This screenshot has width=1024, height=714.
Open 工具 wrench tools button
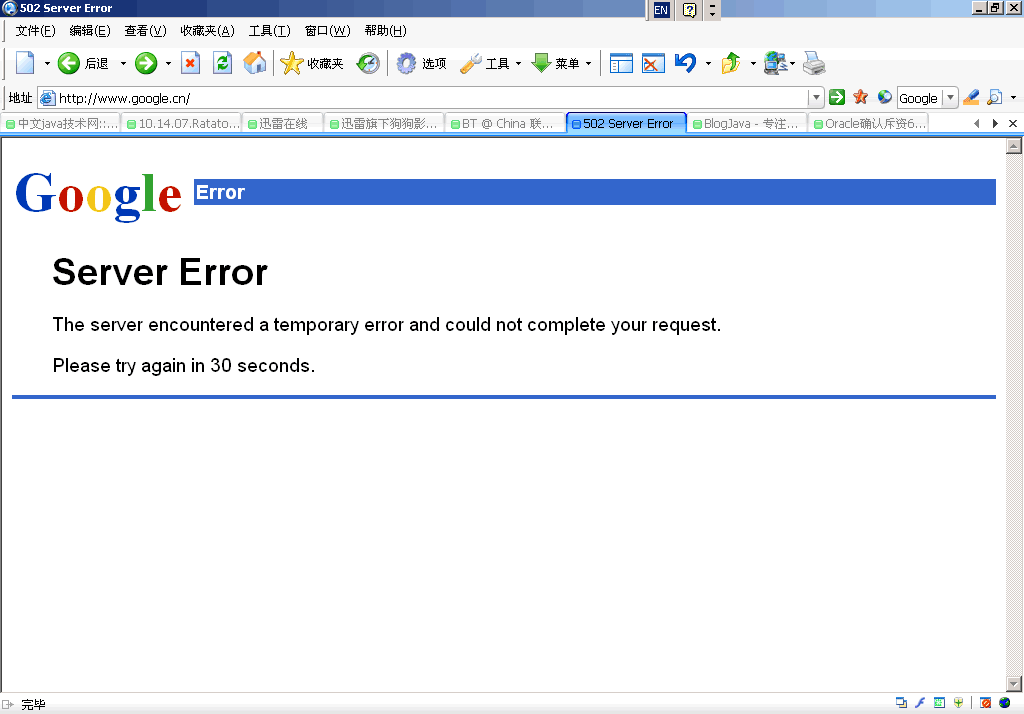pos(485,63)
